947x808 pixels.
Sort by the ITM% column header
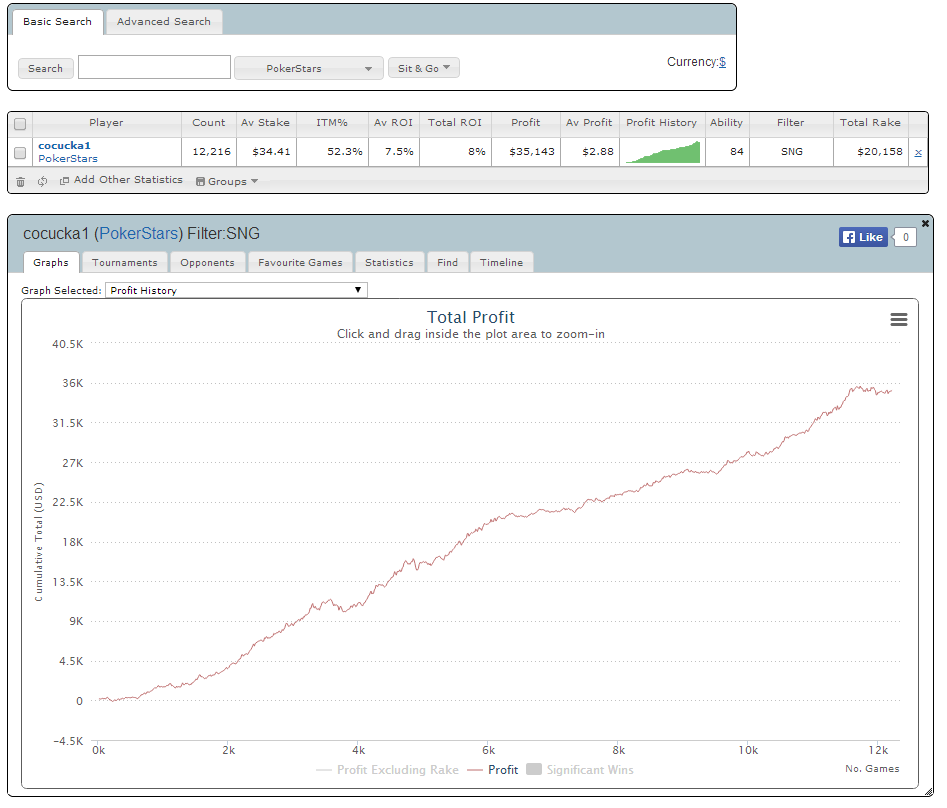pyautogui.click(x=332, y=123)
